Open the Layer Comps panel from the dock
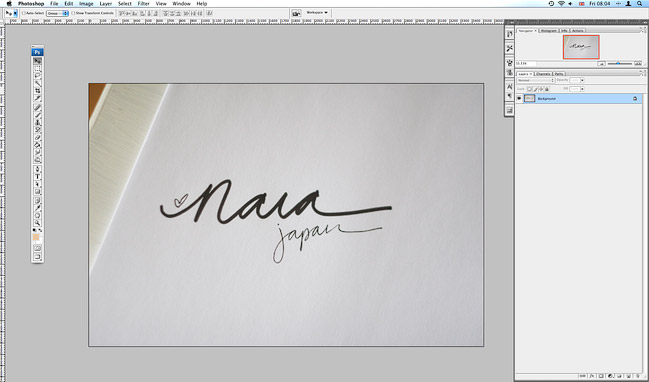The height and width of the screenshot is (382, 649). pos(510,110)
